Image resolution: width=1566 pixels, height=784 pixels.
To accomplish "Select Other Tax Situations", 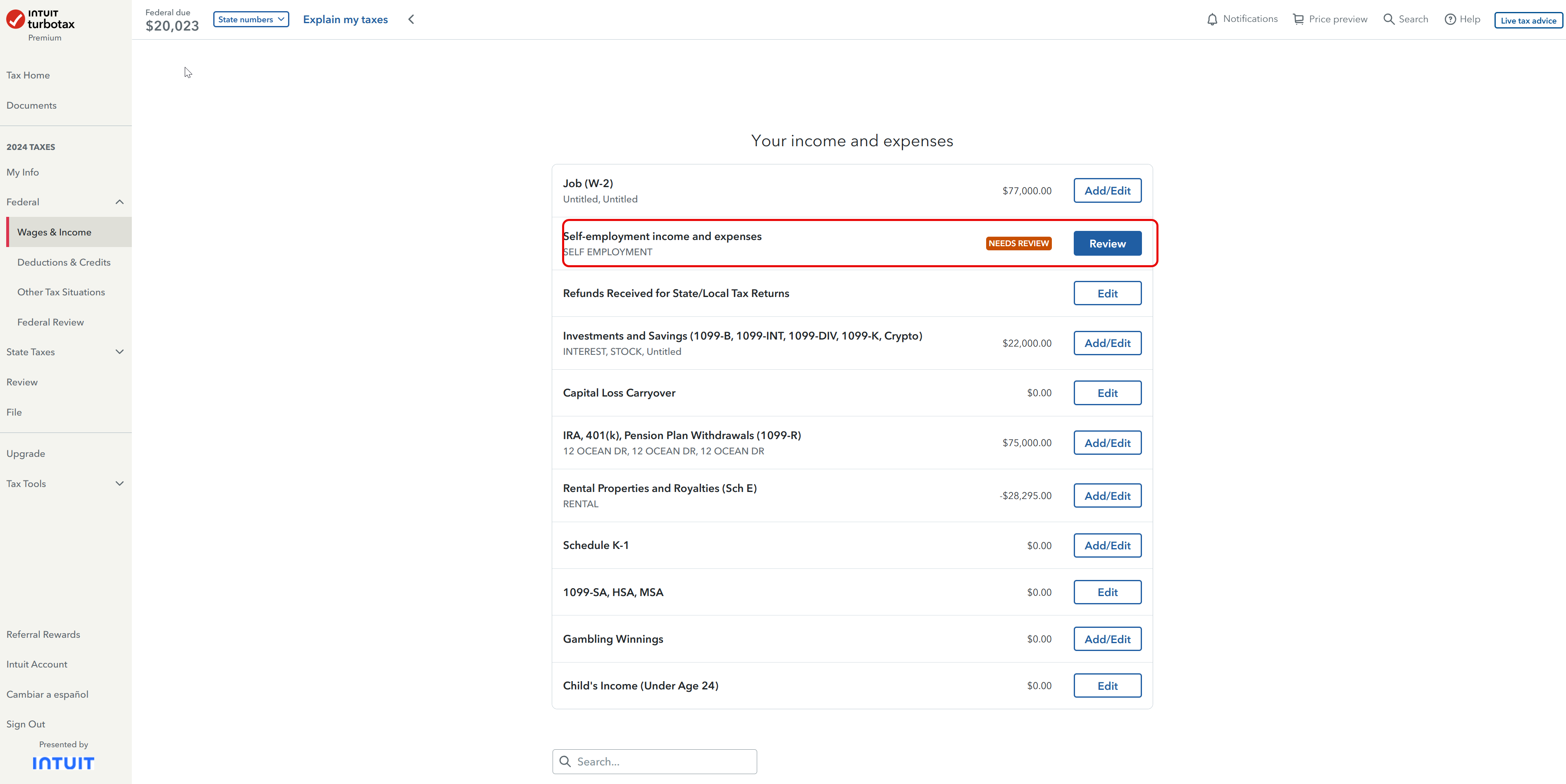I will [x=61, y=292].
